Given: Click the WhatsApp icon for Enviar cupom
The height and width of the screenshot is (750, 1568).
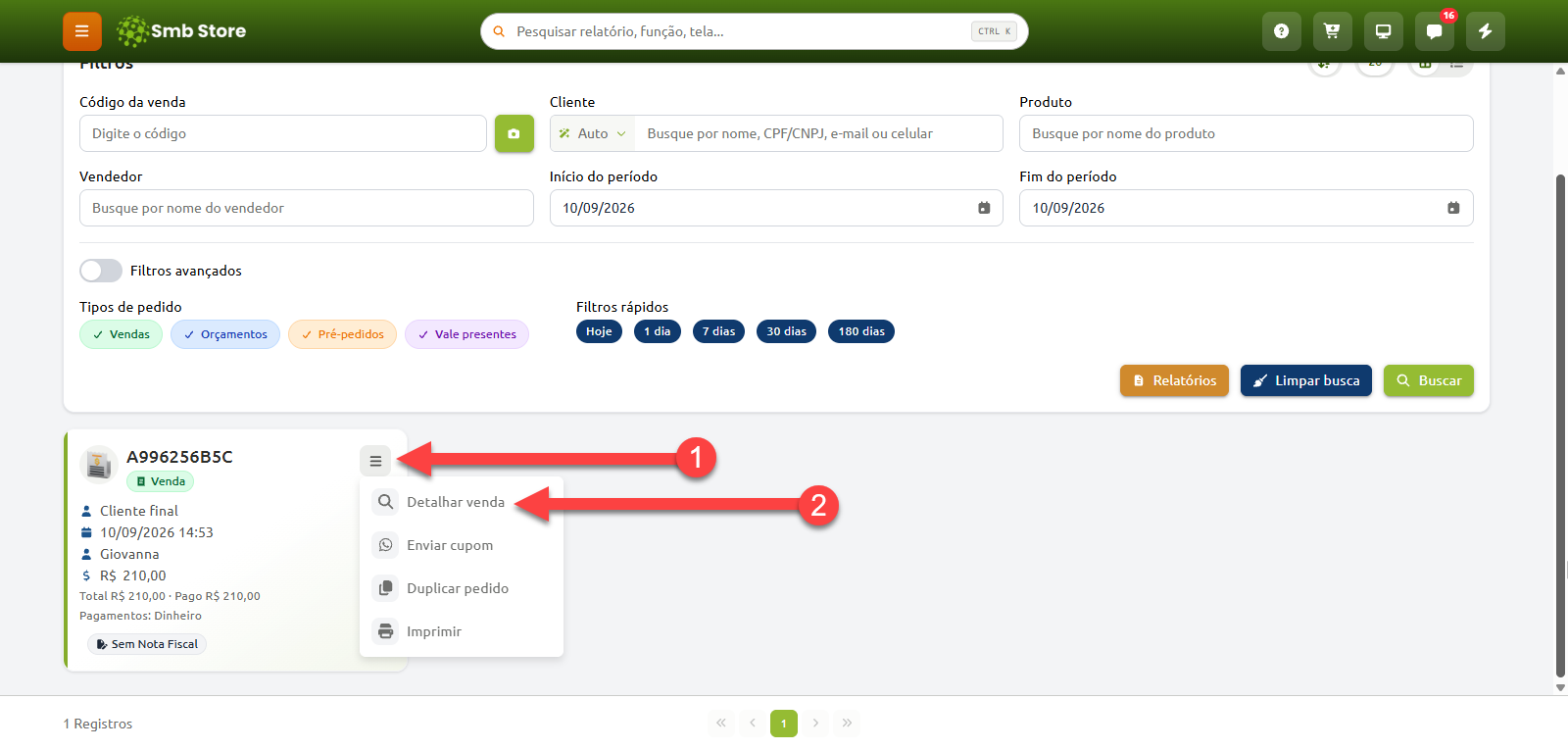Looking at the screenshot, I should click(385, 545).
